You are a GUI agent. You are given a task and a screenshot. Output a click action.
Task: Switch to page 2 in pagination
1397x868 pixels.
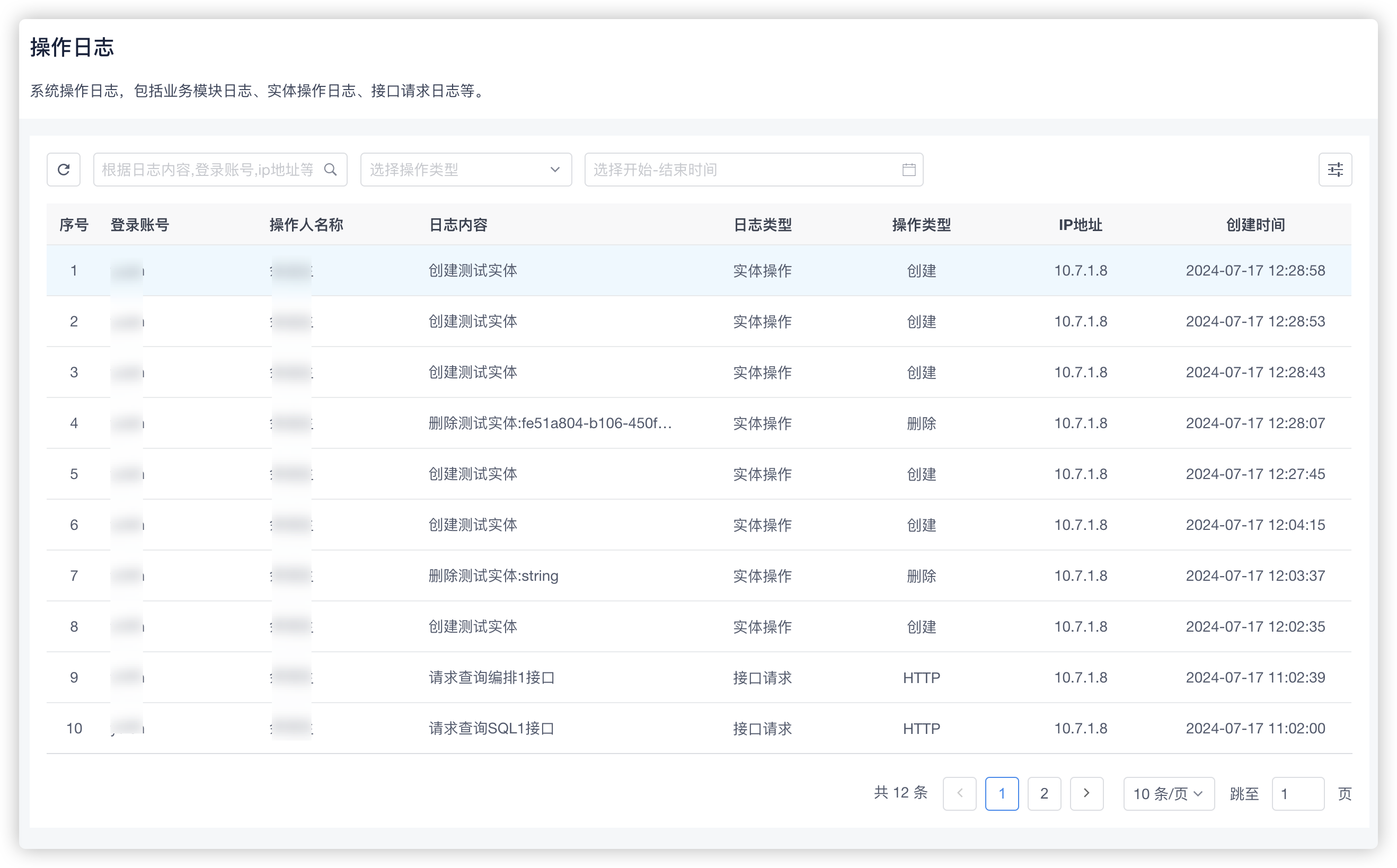tap(1044, 793)
